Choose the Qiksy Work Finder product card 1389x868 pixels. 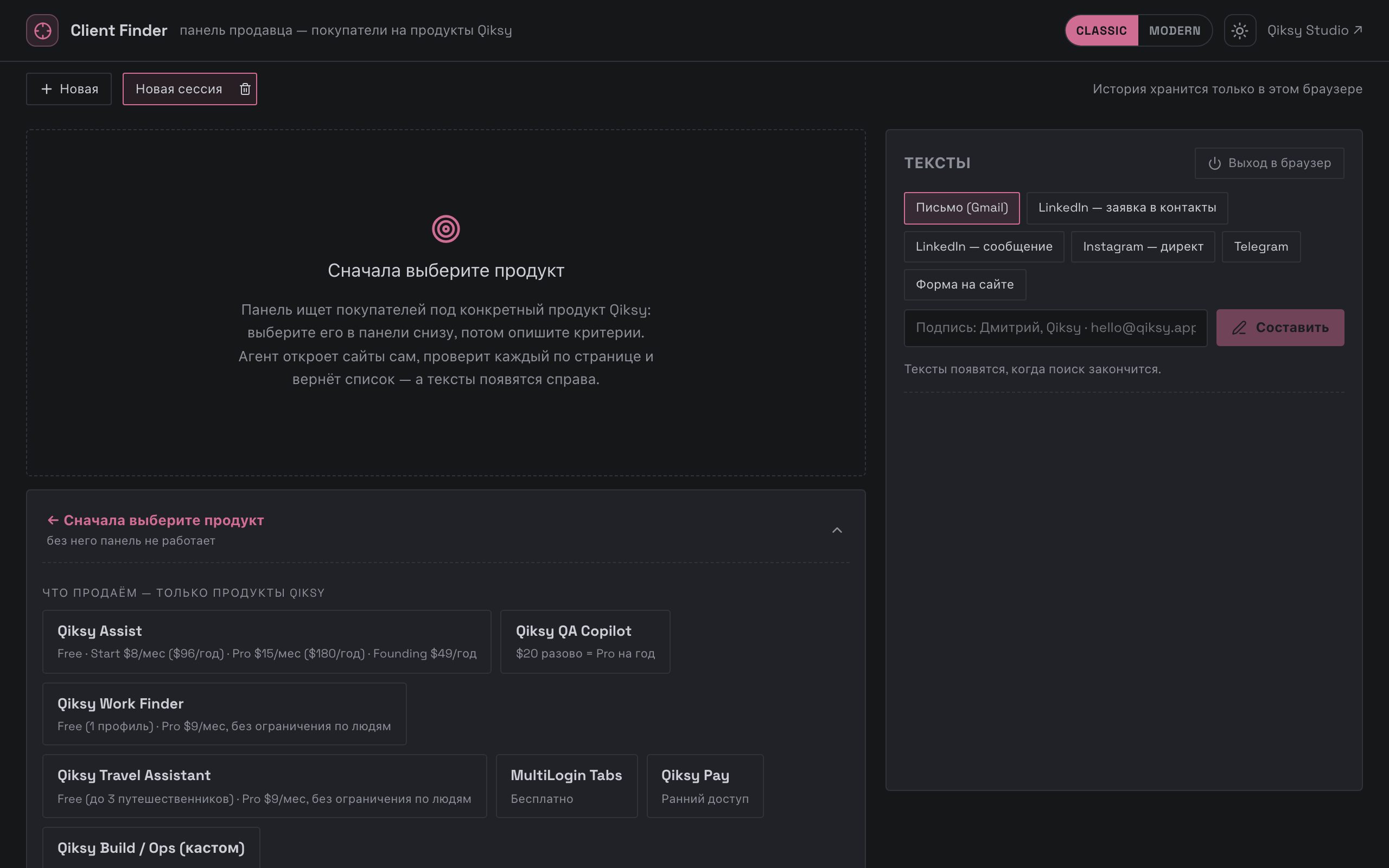225,714
